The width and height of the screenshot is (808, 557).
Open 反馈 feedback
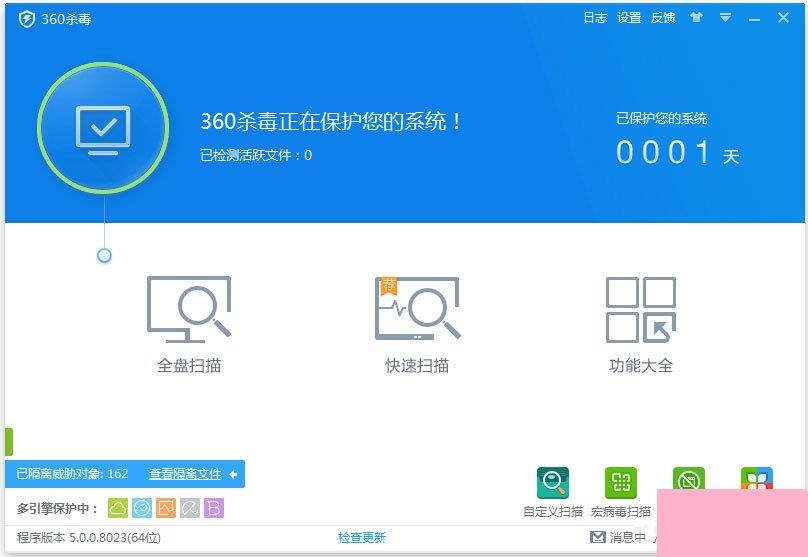(x=663, y=18)
